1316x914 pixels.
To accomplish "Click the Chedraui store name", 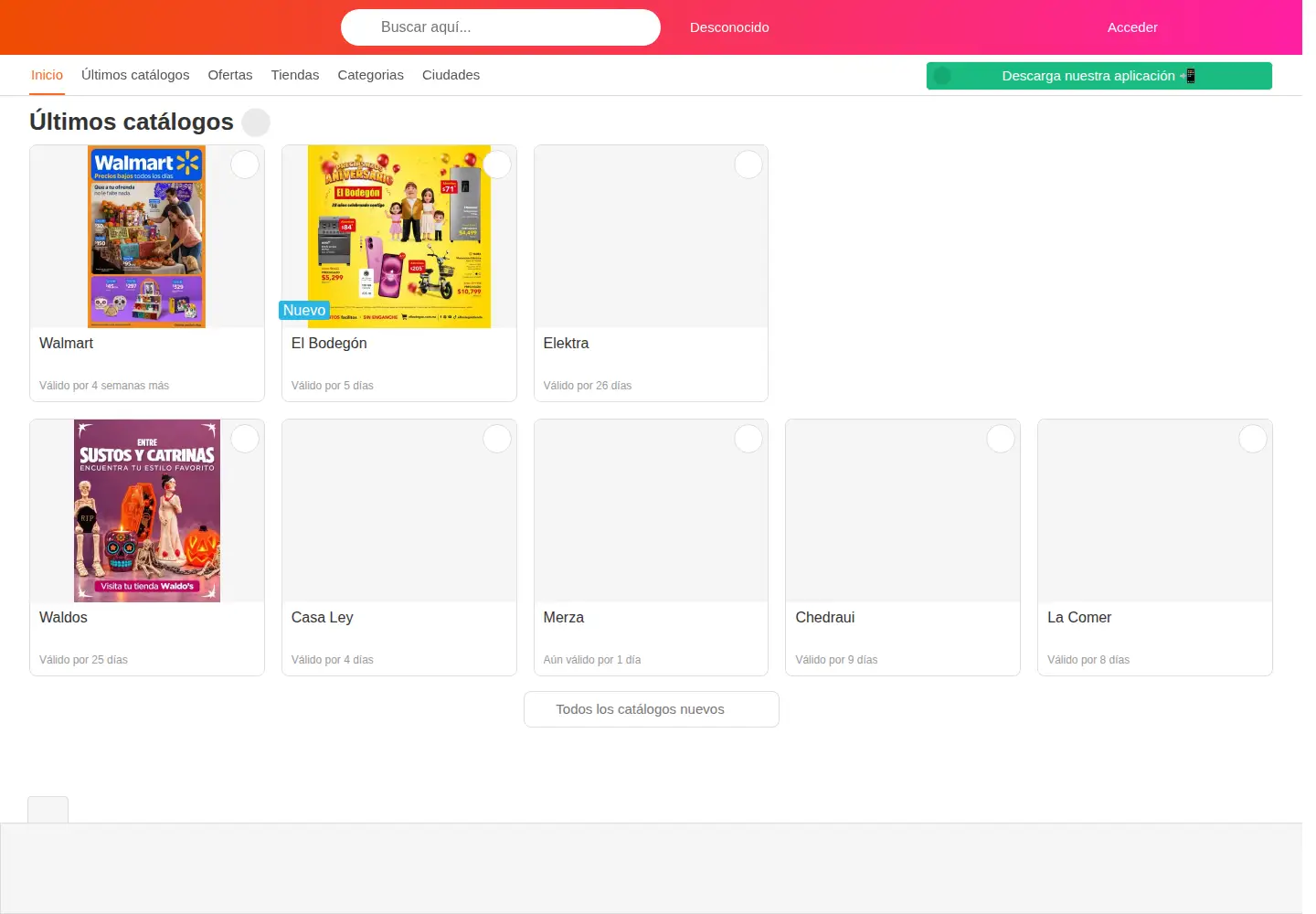I will (x=824, y=618).
